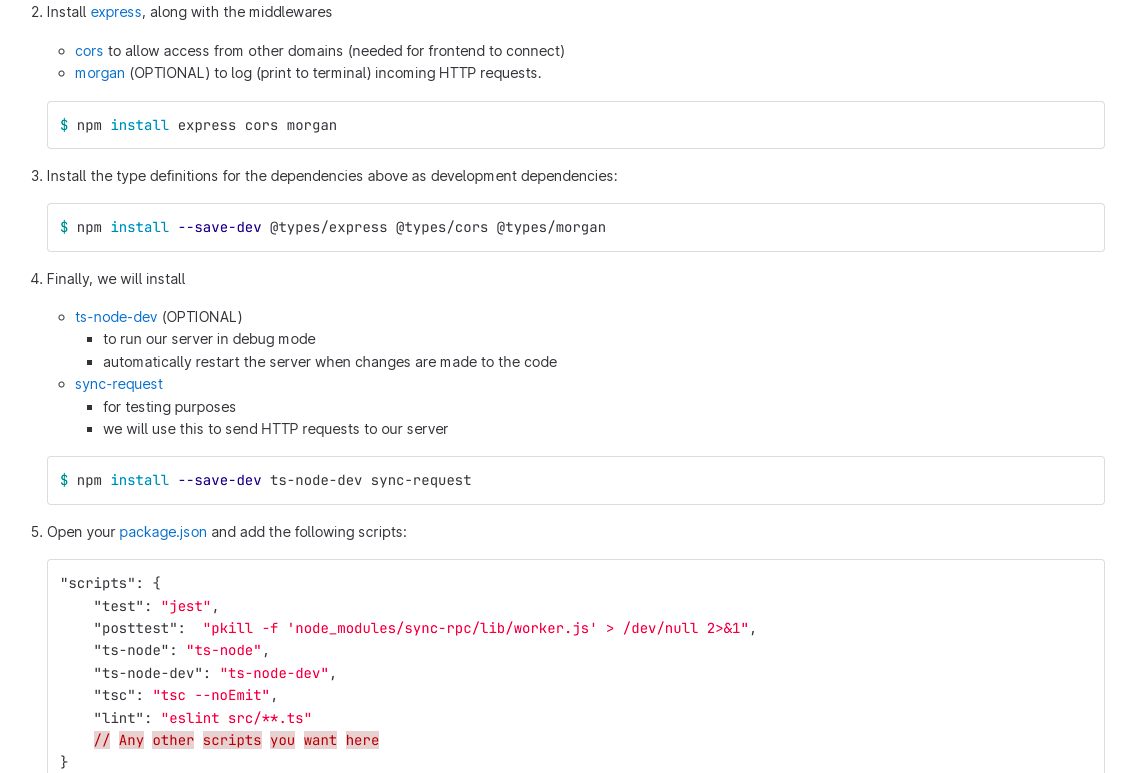The image size is (1131, 773).
Task: Click the "tsc --noEmit" script entry
Action: pos(211,695)
